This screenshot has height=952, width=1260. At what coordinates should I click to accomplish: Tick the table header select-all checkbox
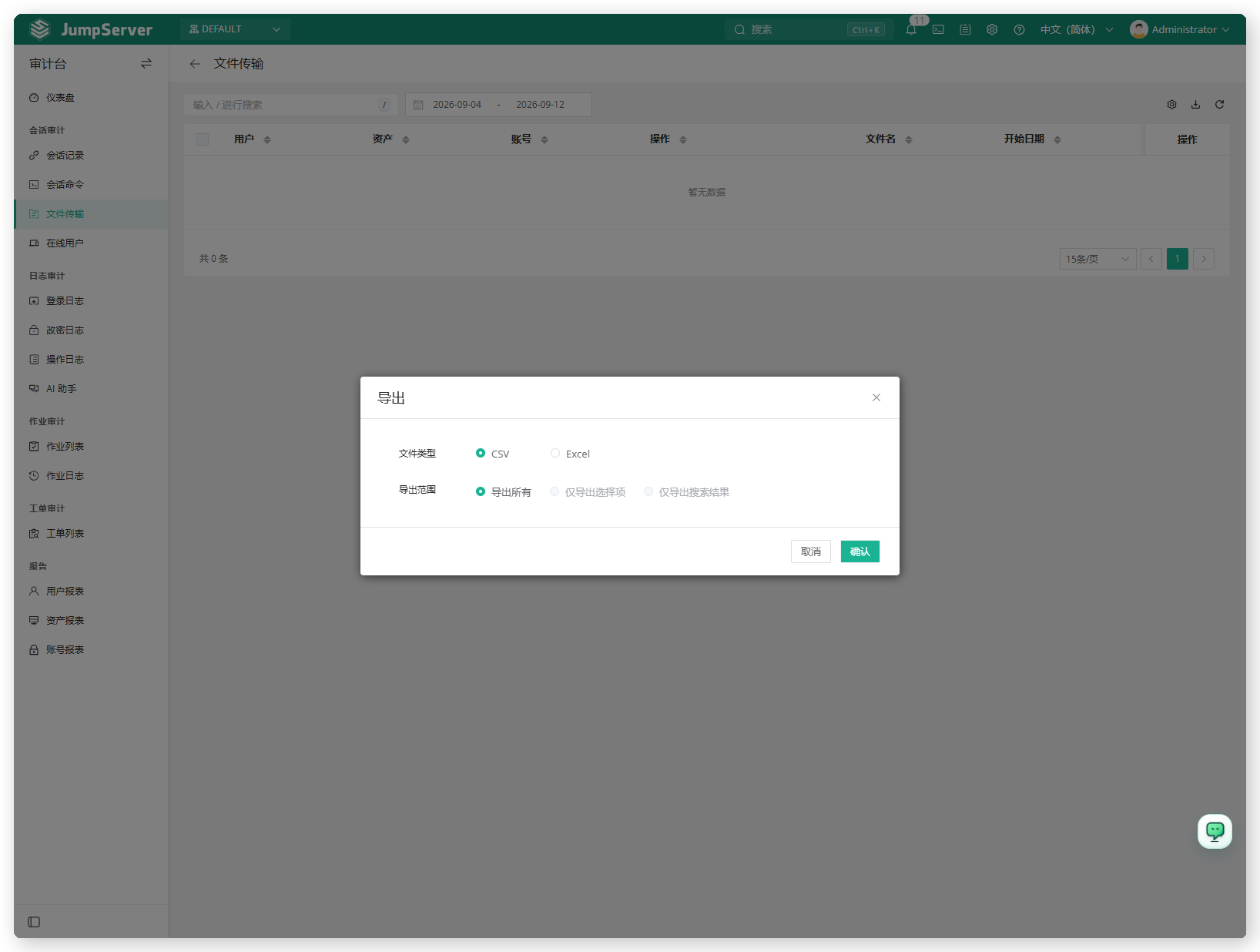click(x=203, y=139)
